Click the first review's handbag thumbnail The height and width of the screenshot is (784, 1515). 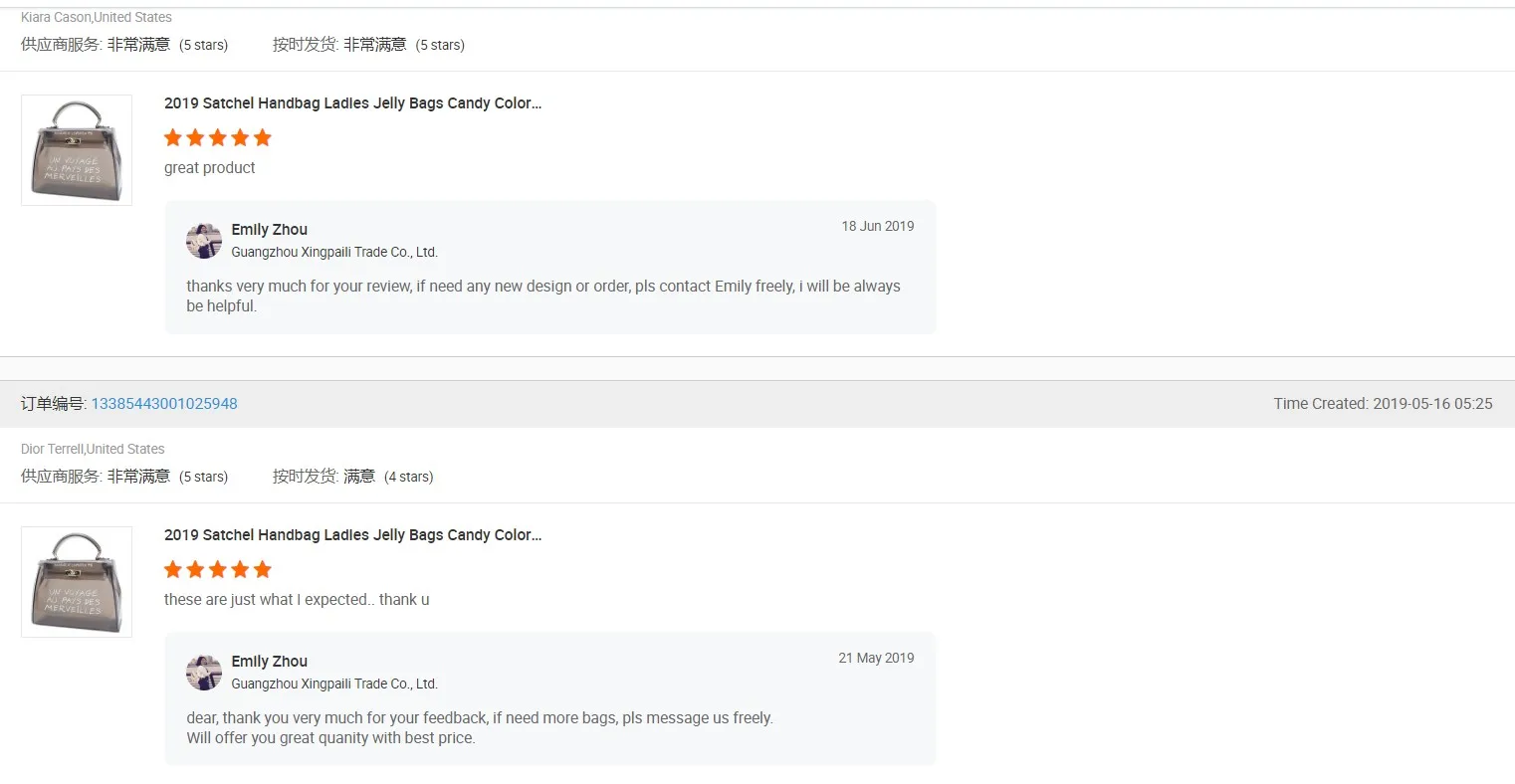(x=77, y=150)
